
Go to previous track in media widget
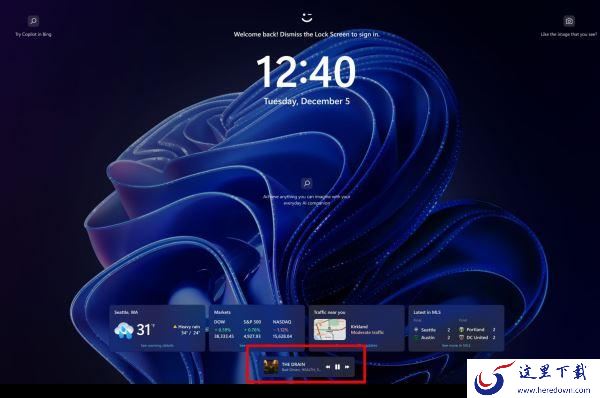point(328,367)
